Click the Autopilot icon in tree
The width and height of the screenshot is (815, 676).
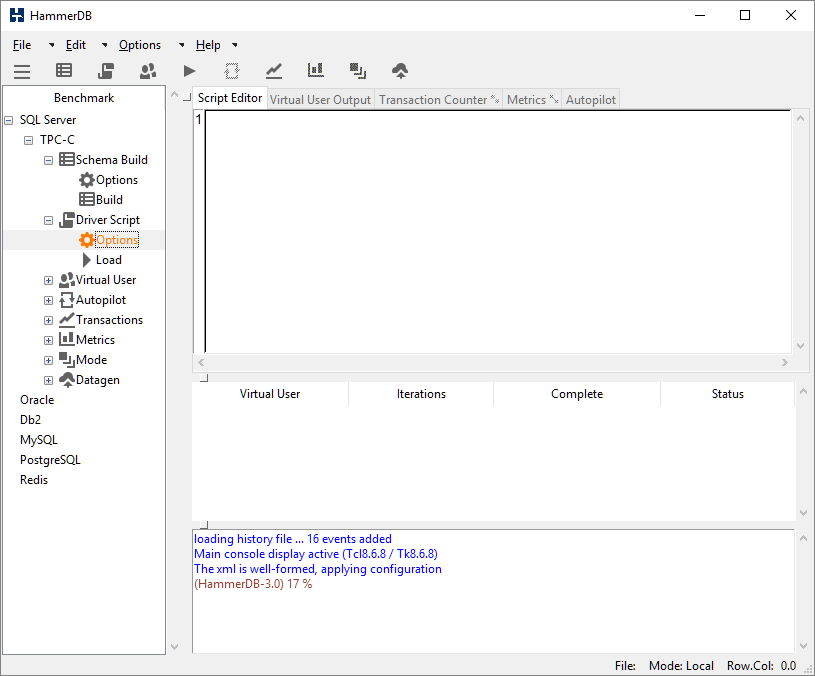click(67, 300)
